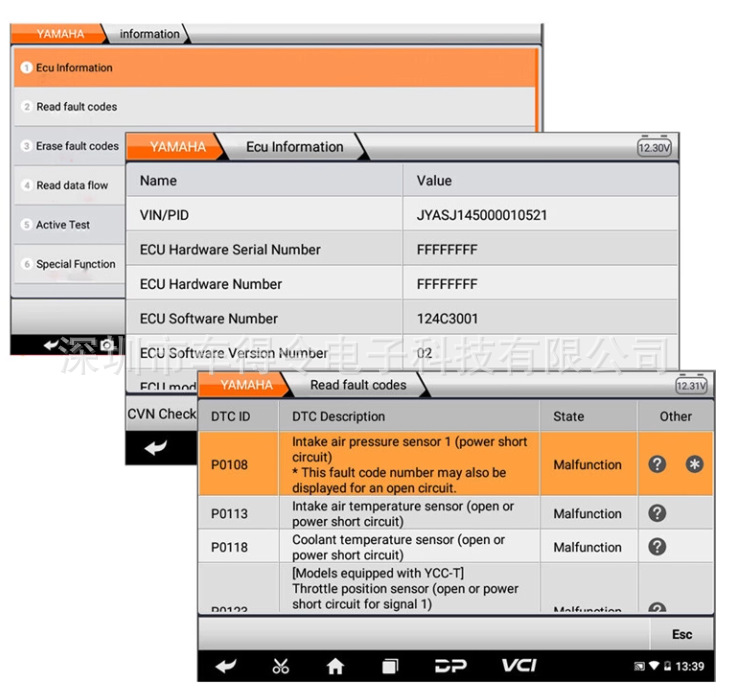Tap the 13:39 clock in status bar
Screen dimensions: 729x697
point(689,666)
